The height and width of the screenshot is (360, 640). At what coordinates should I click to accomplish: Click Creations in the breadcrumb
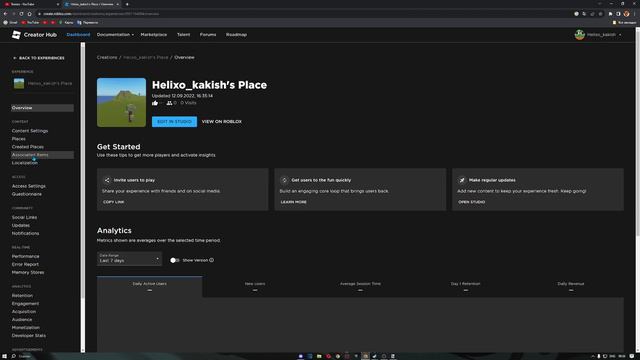tap(107, 58)
